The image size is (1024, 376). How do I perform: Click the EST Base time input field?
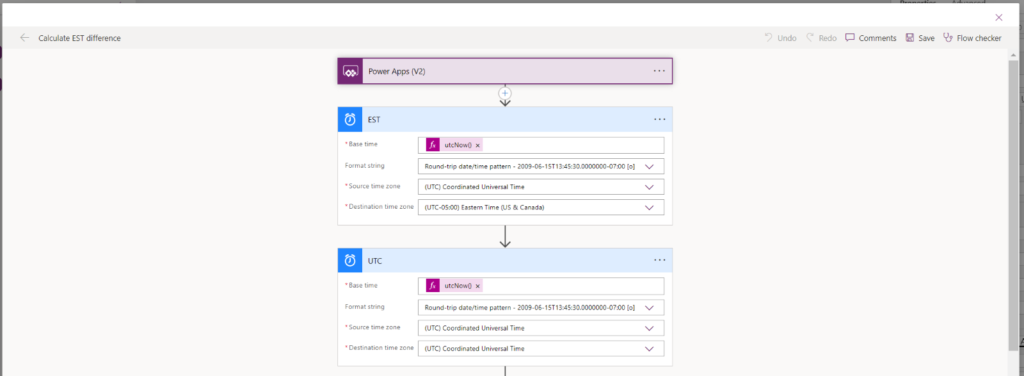(541, 145)
